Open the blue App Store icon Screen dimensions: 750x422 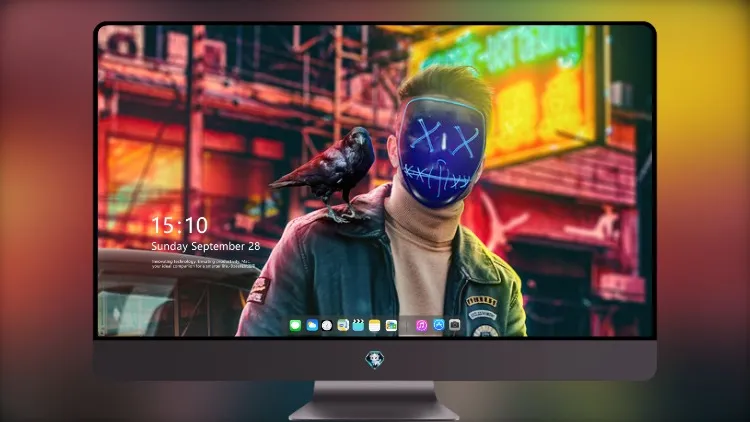439,325
